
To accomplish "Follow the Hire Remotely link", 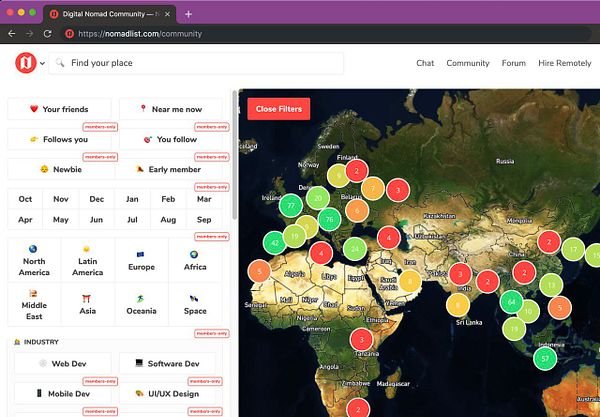I will 565,63.
